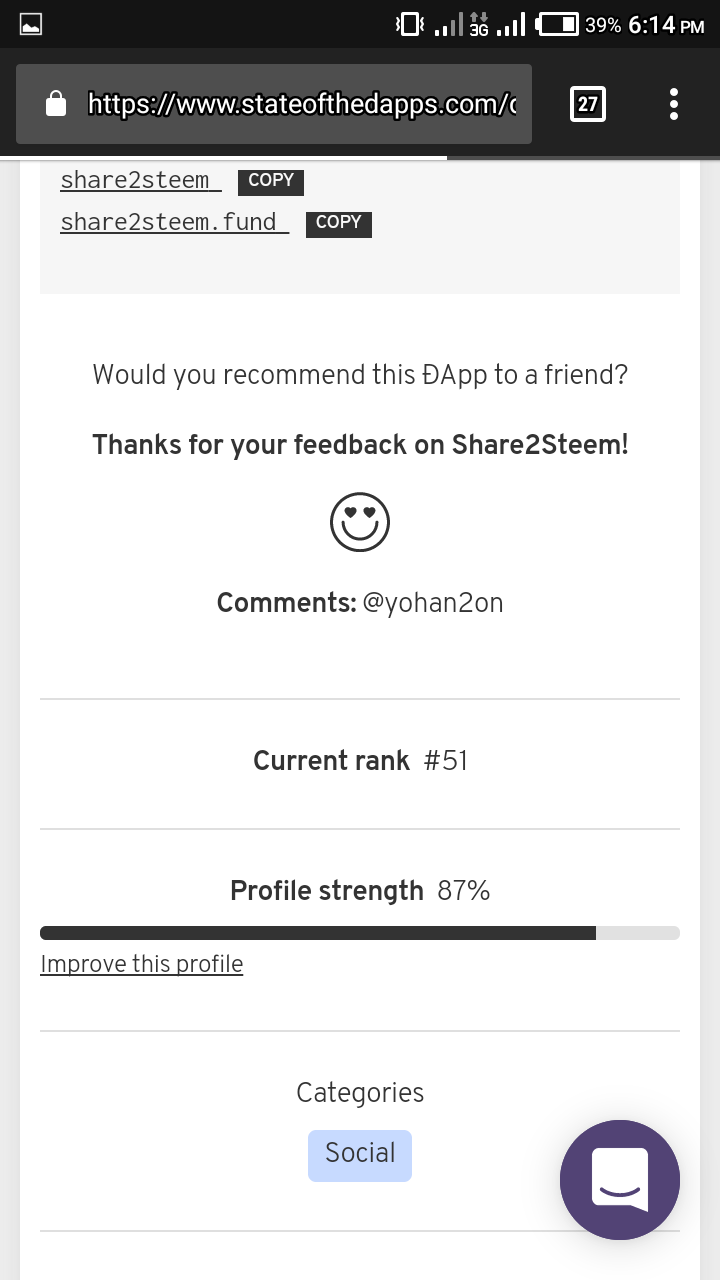The height and width of the screenshot is (1280, 720).
Task: Tap the padlock site security icon
Action: (57, 103)
